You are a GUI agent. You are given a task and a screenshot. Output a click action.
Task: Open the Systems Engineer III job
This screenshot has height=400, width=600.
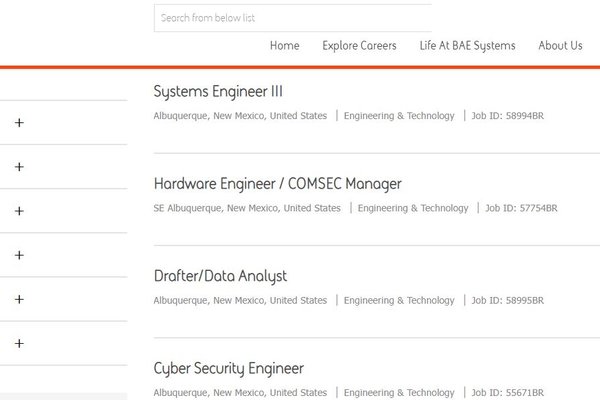pos(218,92)
